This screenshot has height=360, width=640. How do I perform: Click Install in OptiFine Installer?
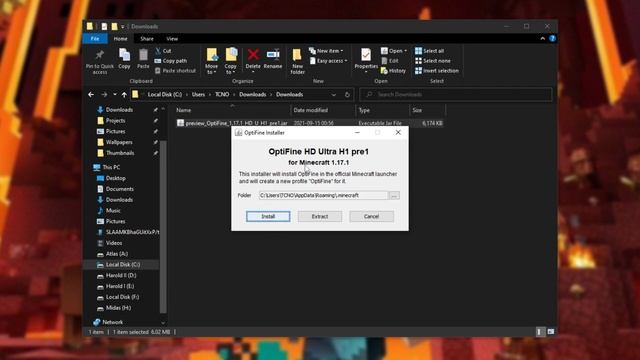[x=268, y=216]
